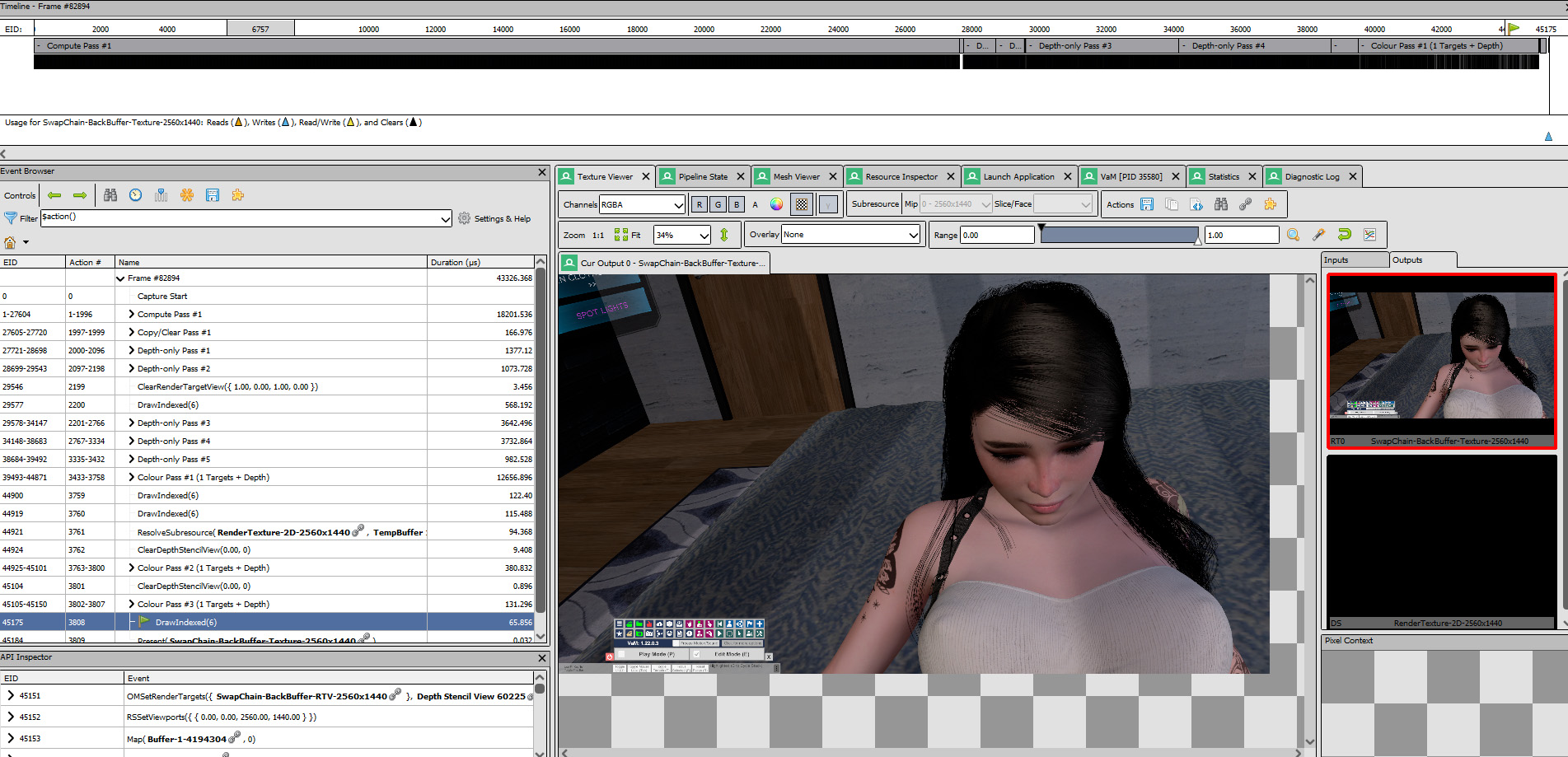The height and width of the screenshot is (757, 1568).
Task: Click the chain-link goto resource icon in Actions
Action: click(1246, 204)
